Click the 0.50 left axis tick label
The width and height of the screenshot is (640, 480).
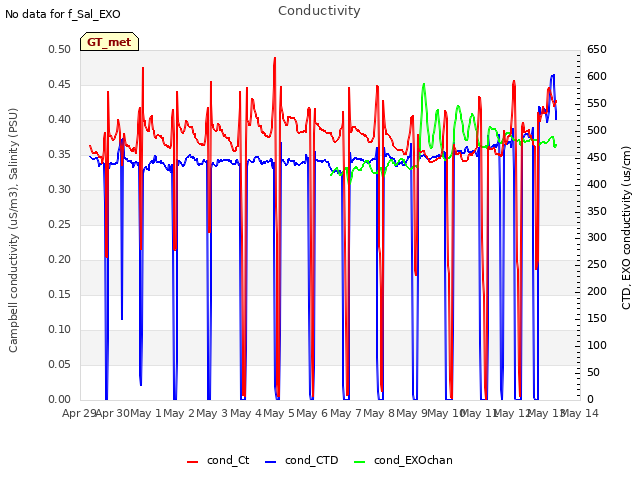click(60, 49)
